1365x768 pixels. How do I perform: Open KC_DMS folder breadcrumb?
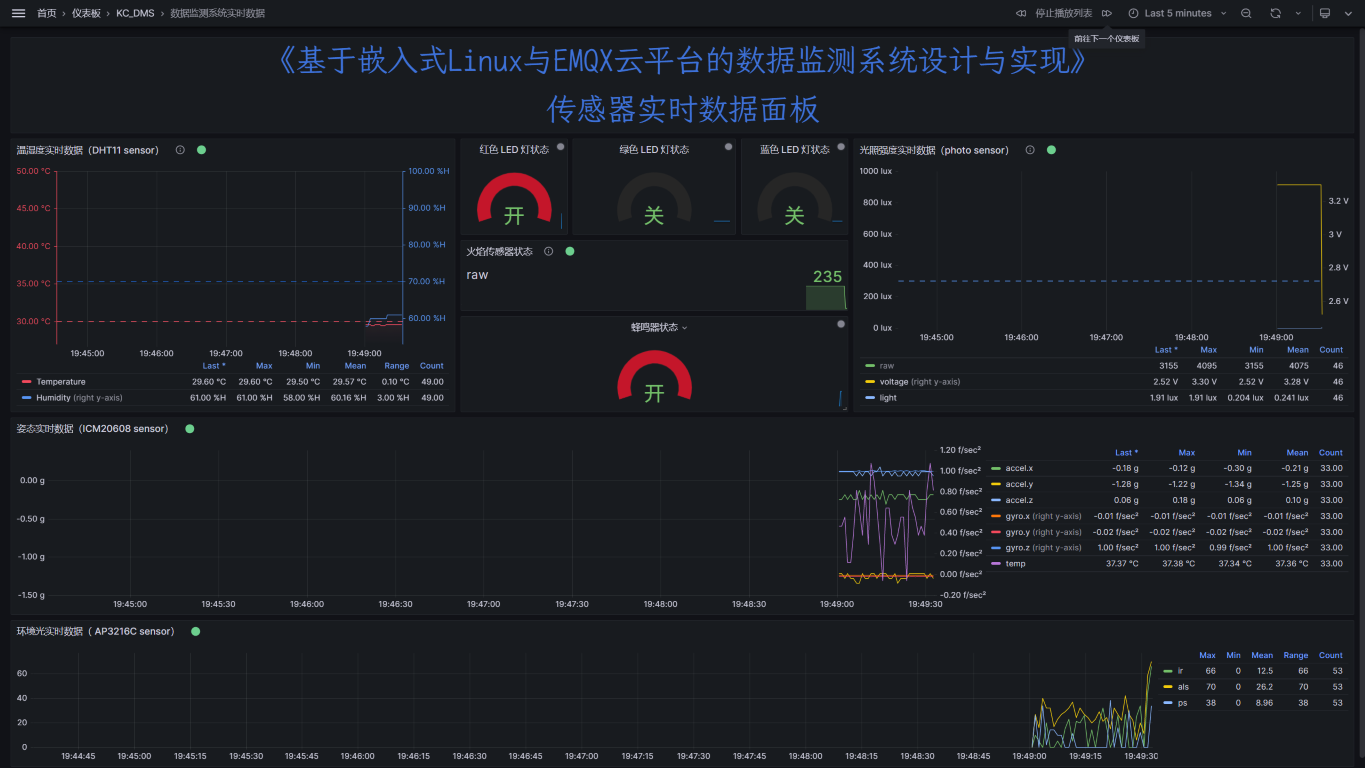click(135, 13)
